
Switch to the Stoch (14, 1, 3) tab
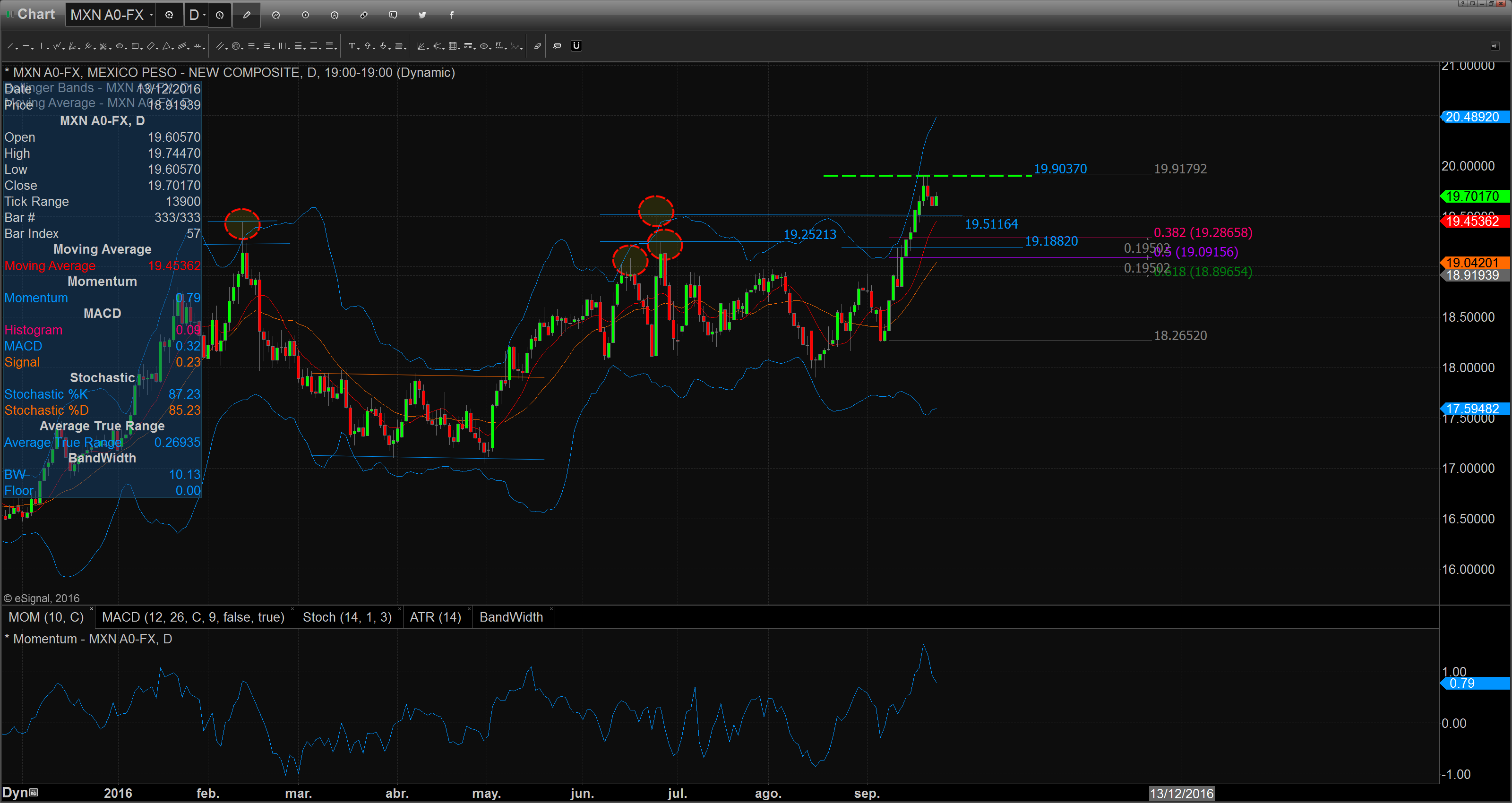[347, 617]
